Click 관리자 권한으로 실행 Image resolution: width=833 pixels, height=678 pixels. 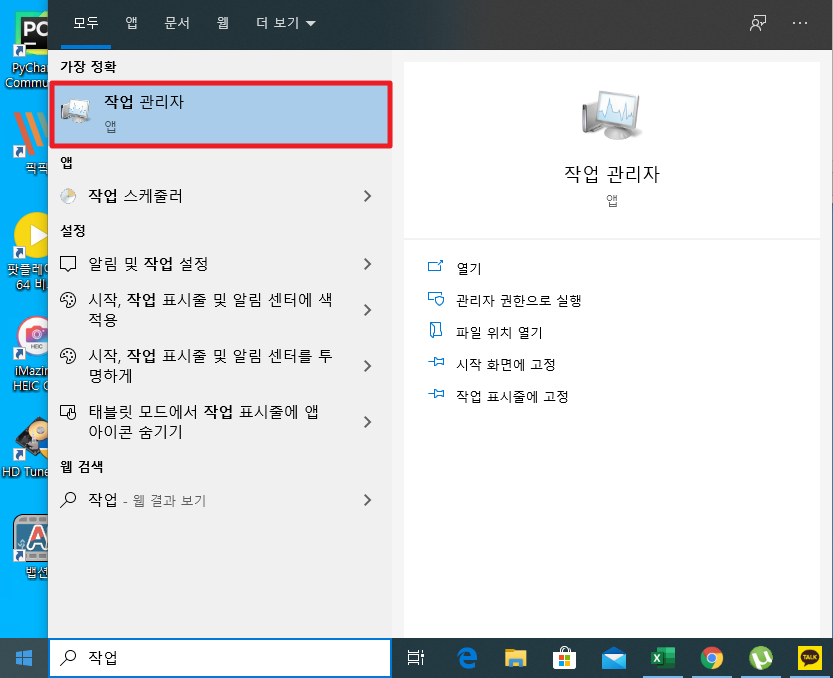[518, 301]
